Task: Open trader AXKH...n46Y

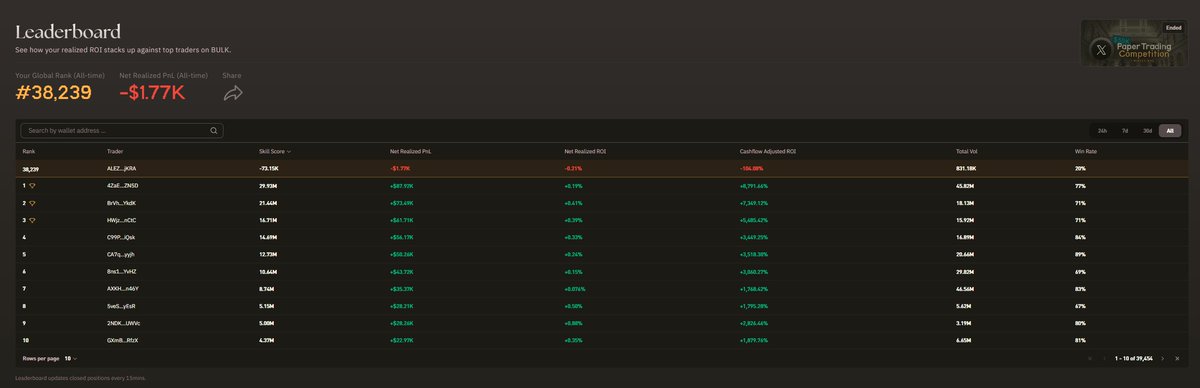Action: pyautogui.click(x=122, y=289)
